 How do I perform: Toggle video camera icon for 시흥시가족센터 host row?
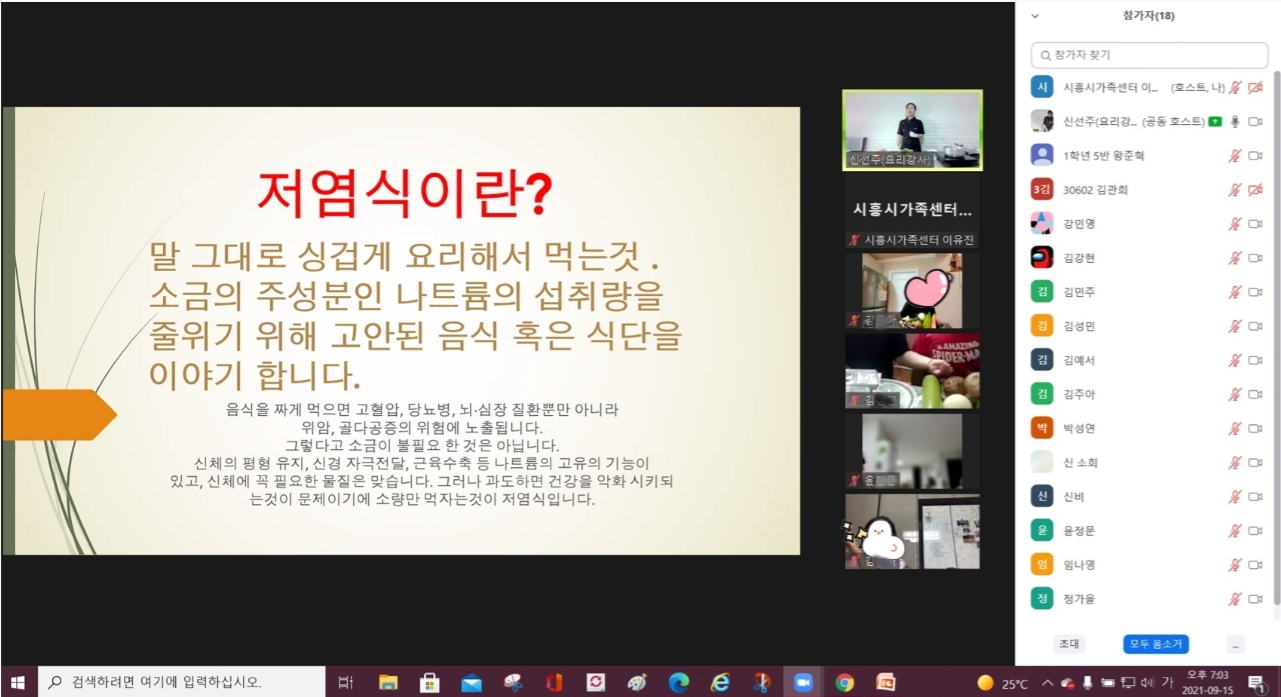click(x=1255, y=87)
